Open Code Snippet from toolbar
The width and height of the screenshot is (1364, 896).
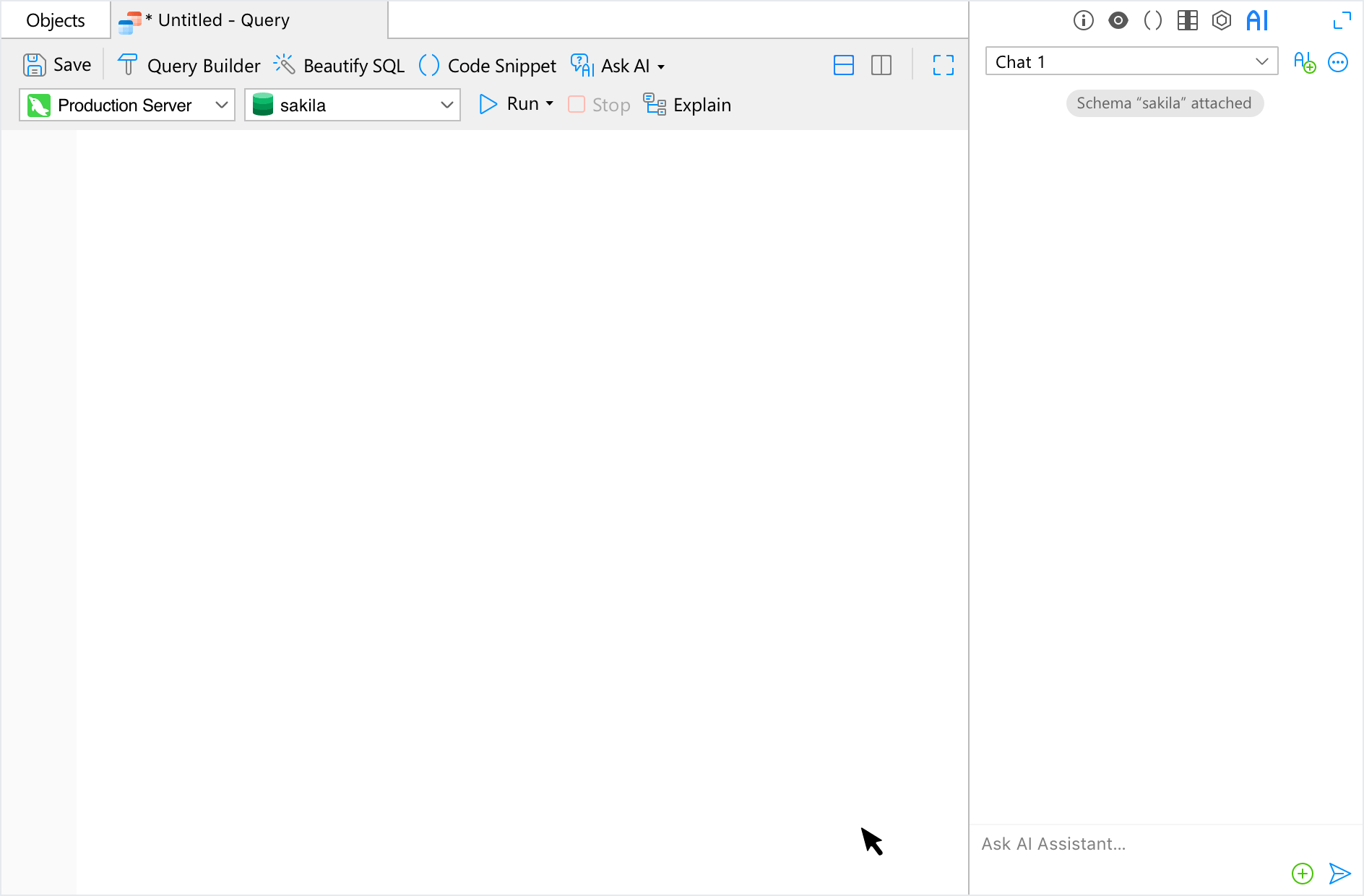(488, 66)
